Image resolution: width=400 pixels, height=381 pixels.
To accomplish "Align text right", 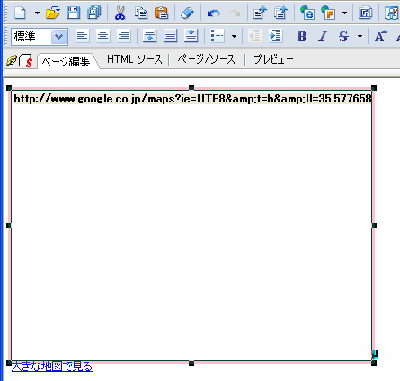I will click(x=124, y=36).
